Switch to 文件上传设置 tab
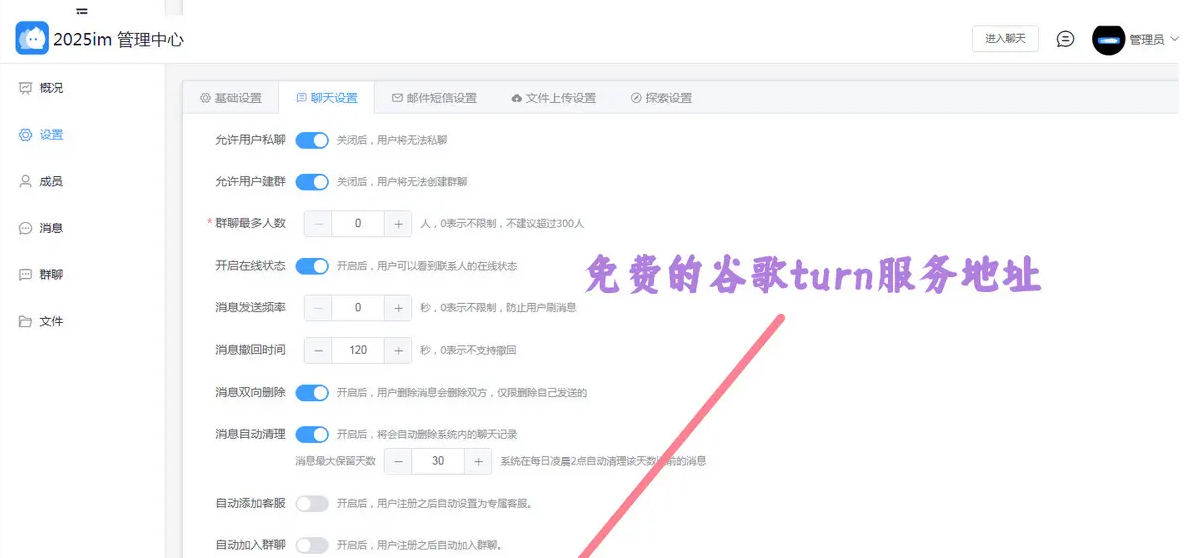The image size is (1194, 558). 553,98
